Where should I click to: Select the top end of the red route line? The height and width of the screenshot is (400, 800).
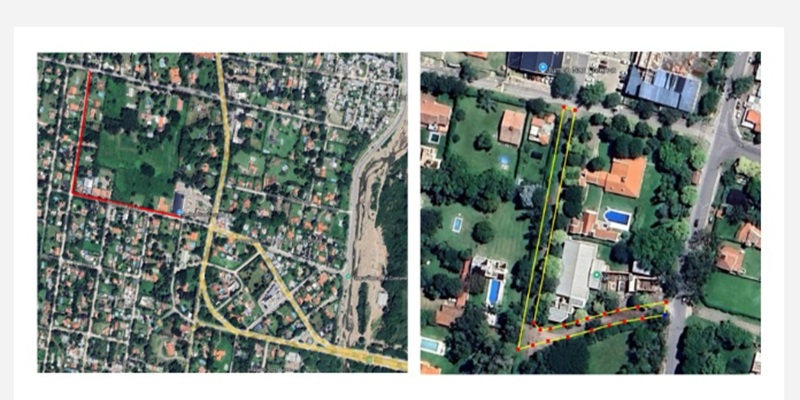90,72
